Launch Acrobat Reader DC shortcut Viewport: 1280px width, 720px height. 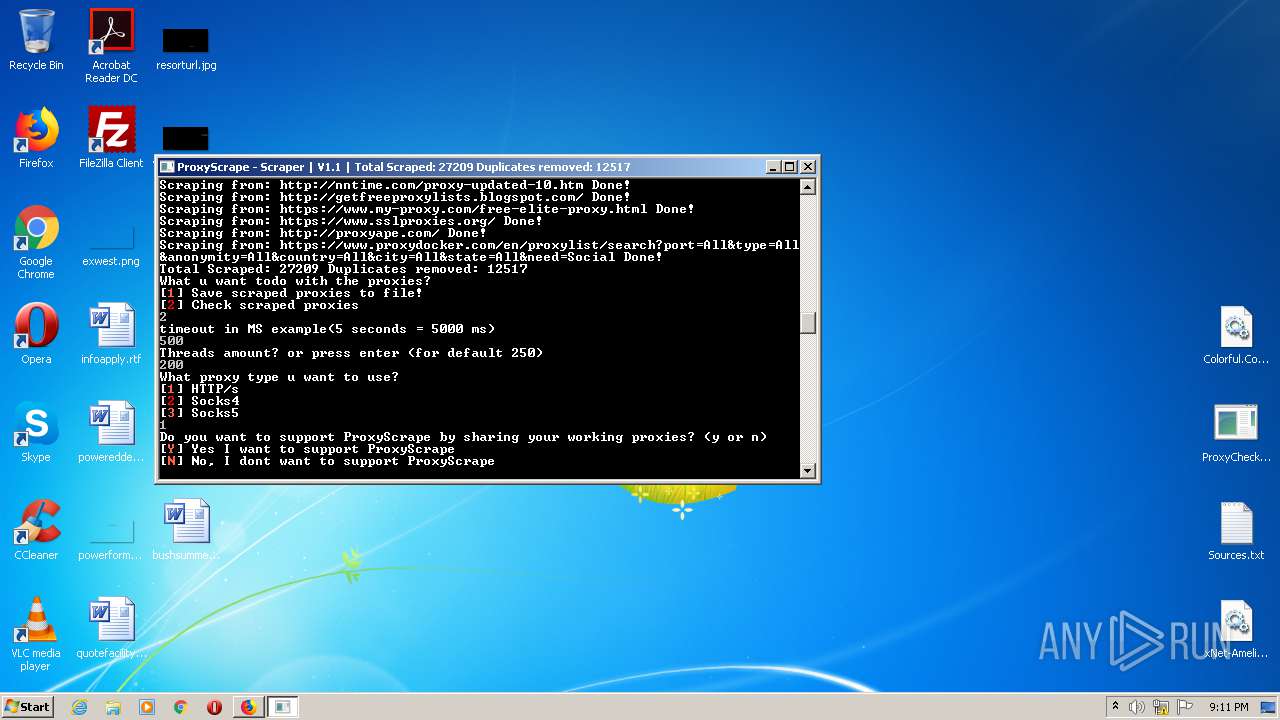click(x=111, y=46)
